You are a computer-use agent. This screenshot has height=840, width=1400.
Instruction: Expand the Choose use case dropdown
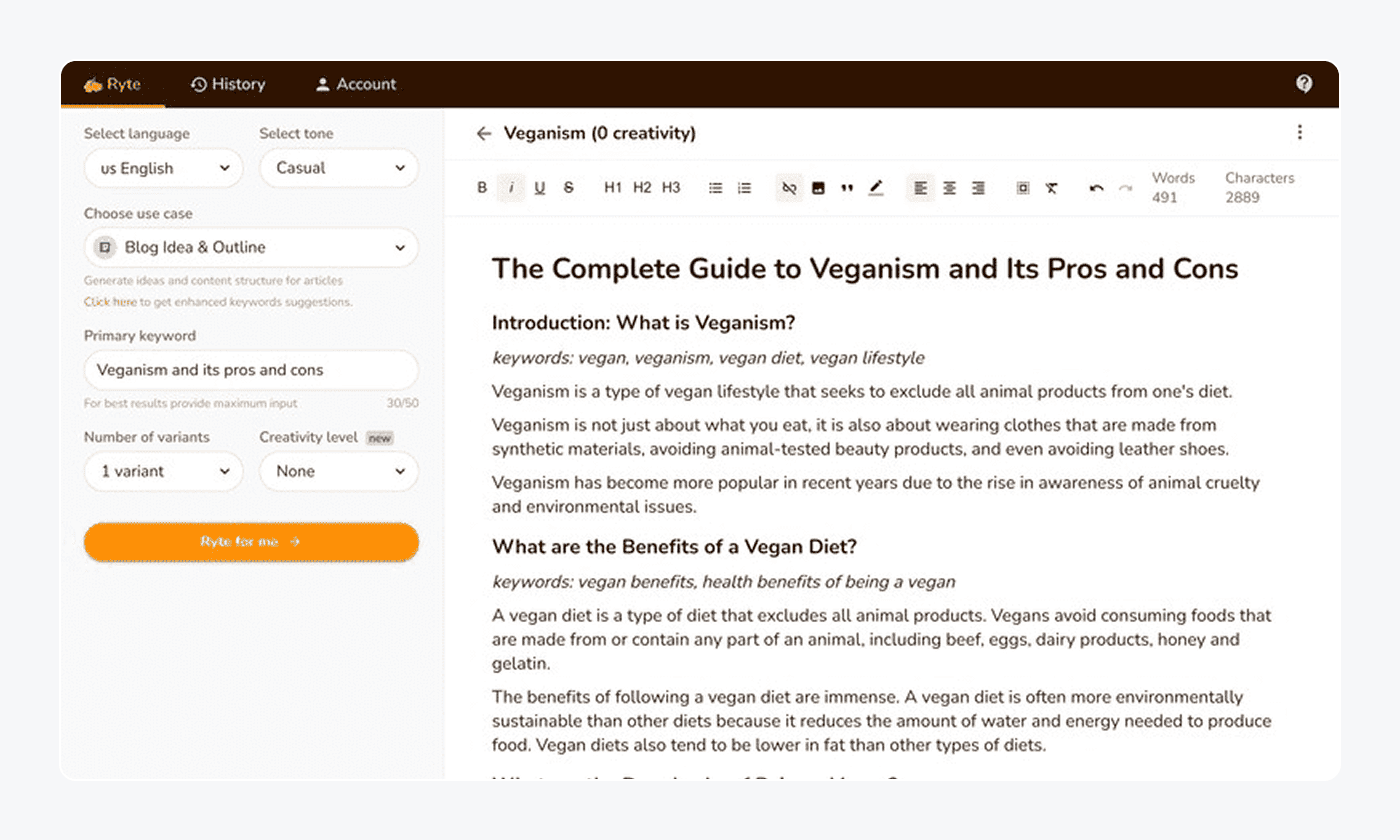[251, 247]
